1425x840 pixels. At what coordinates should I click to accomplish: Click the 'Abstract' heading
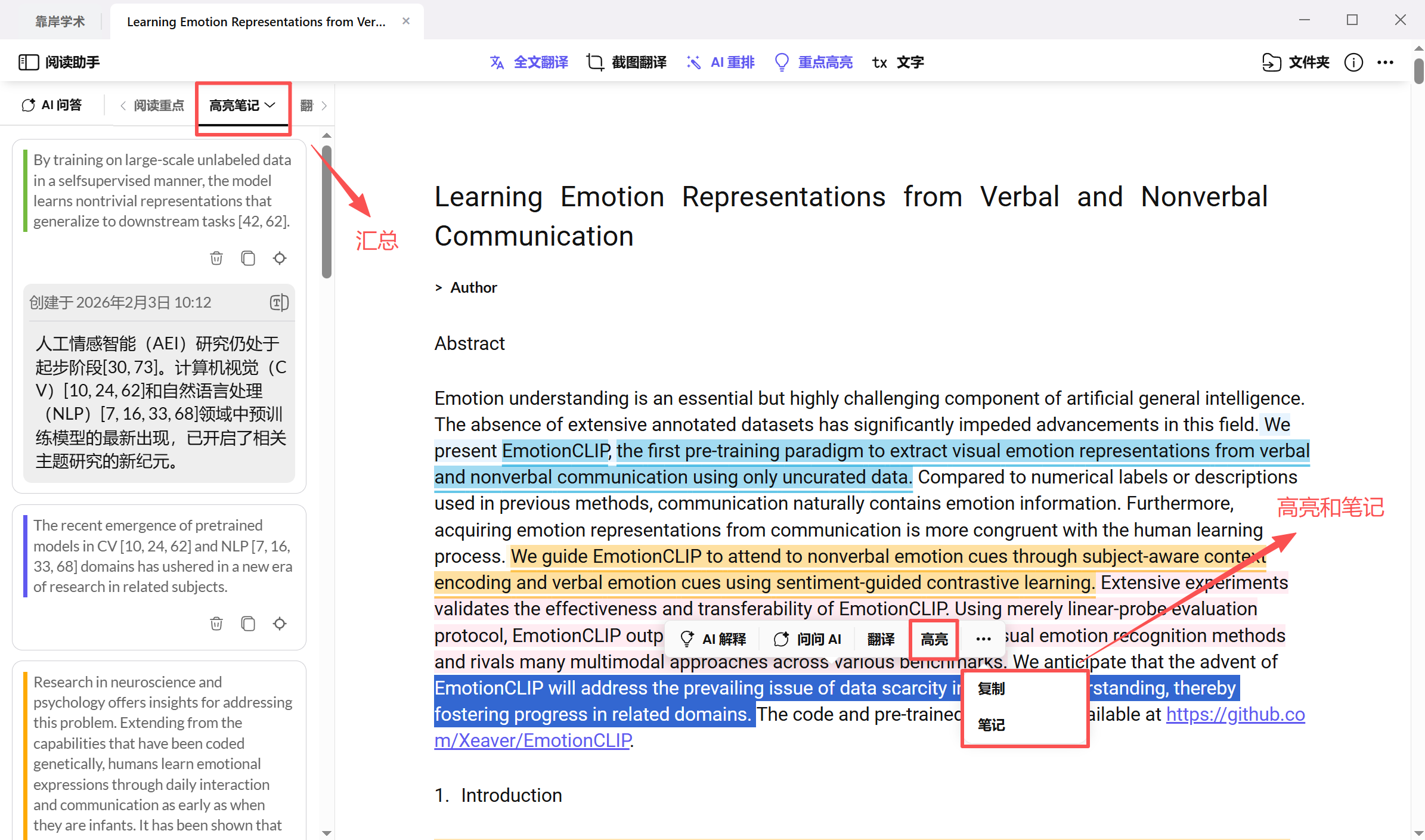pyautogui.click(x=469, y=343)
